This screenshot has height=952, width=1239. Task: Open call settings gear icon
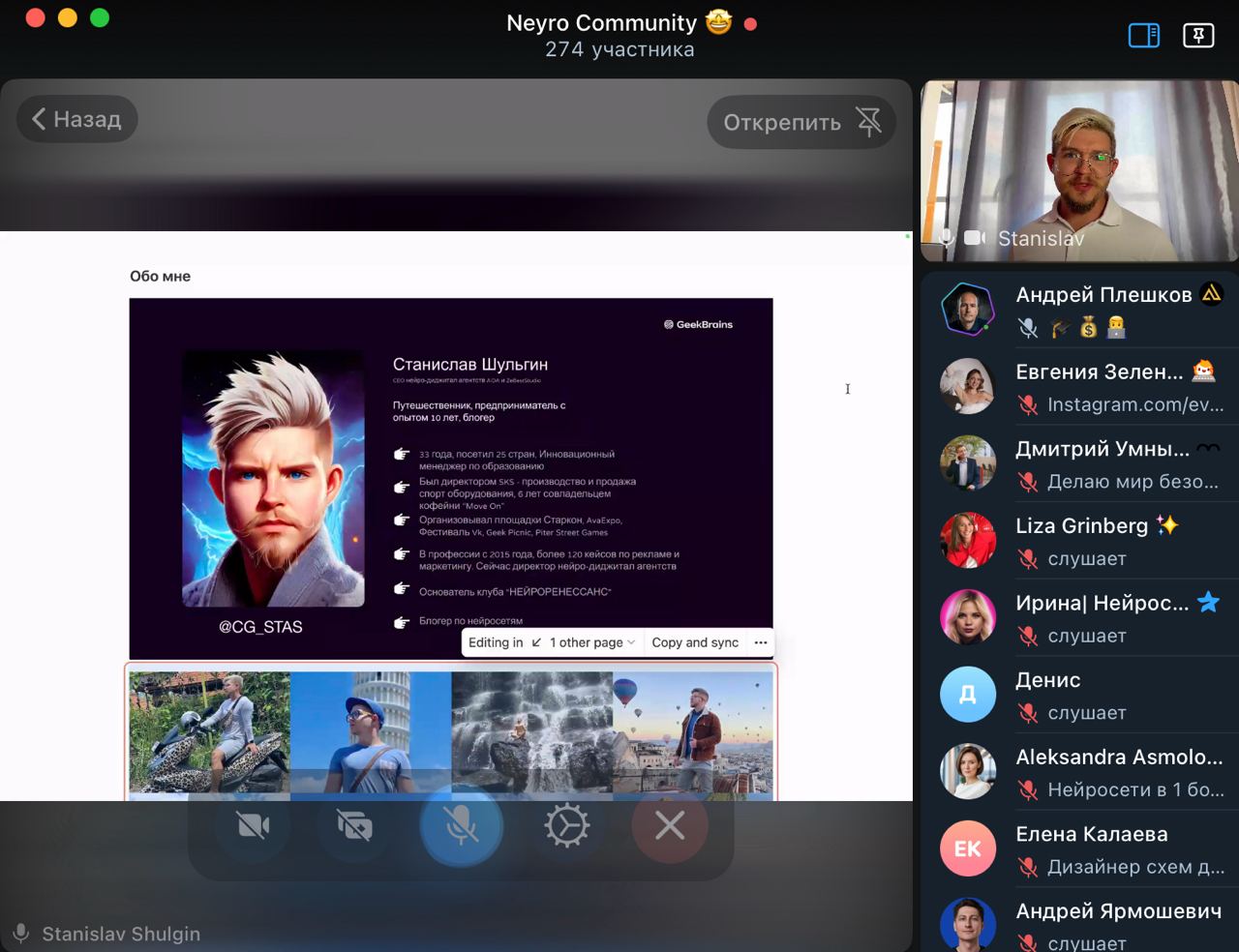566,826
